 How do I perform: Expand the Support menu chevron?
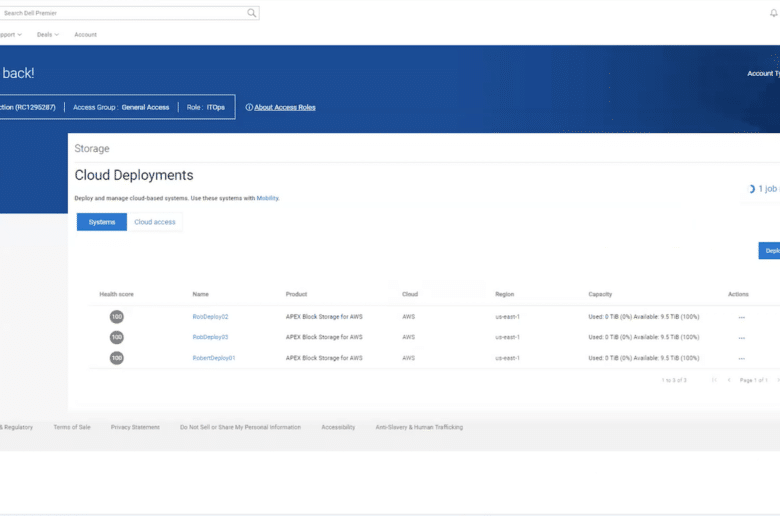[x=19, y=35]
